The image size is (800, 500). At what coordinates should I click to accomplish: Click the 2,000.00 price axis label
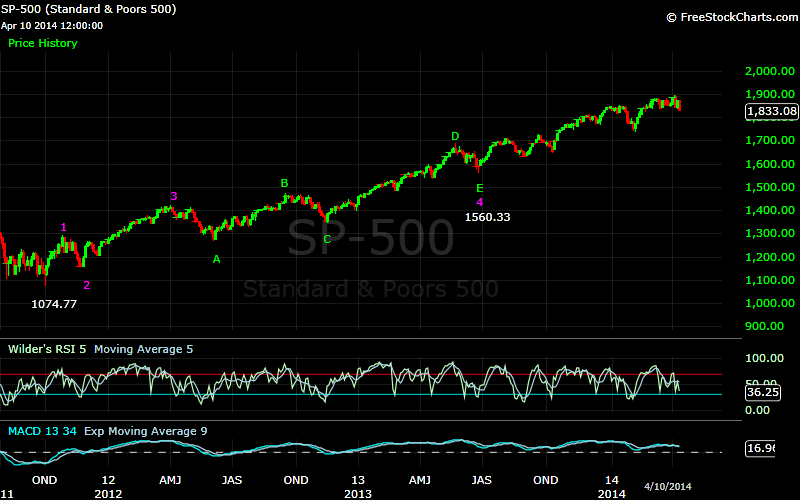[770, 71]
